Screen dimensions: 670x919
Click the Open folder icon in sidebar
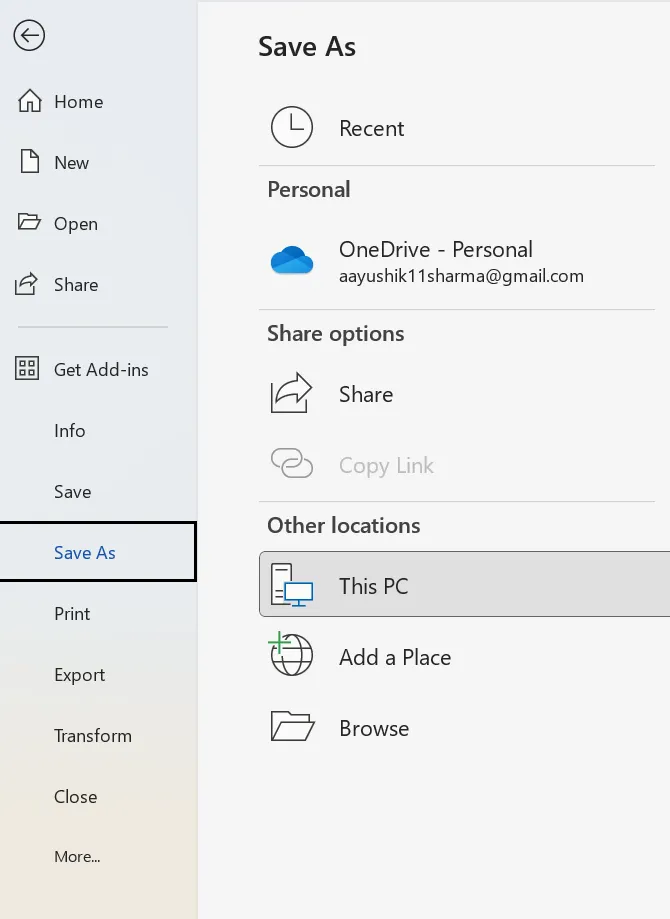[x=29, y=222]
